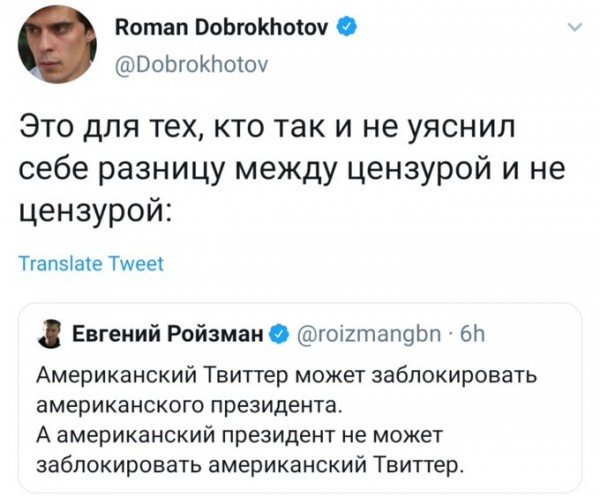
Task: Open Roman Dobrokhotov's profile picture
Action: (x=57, y=44)
